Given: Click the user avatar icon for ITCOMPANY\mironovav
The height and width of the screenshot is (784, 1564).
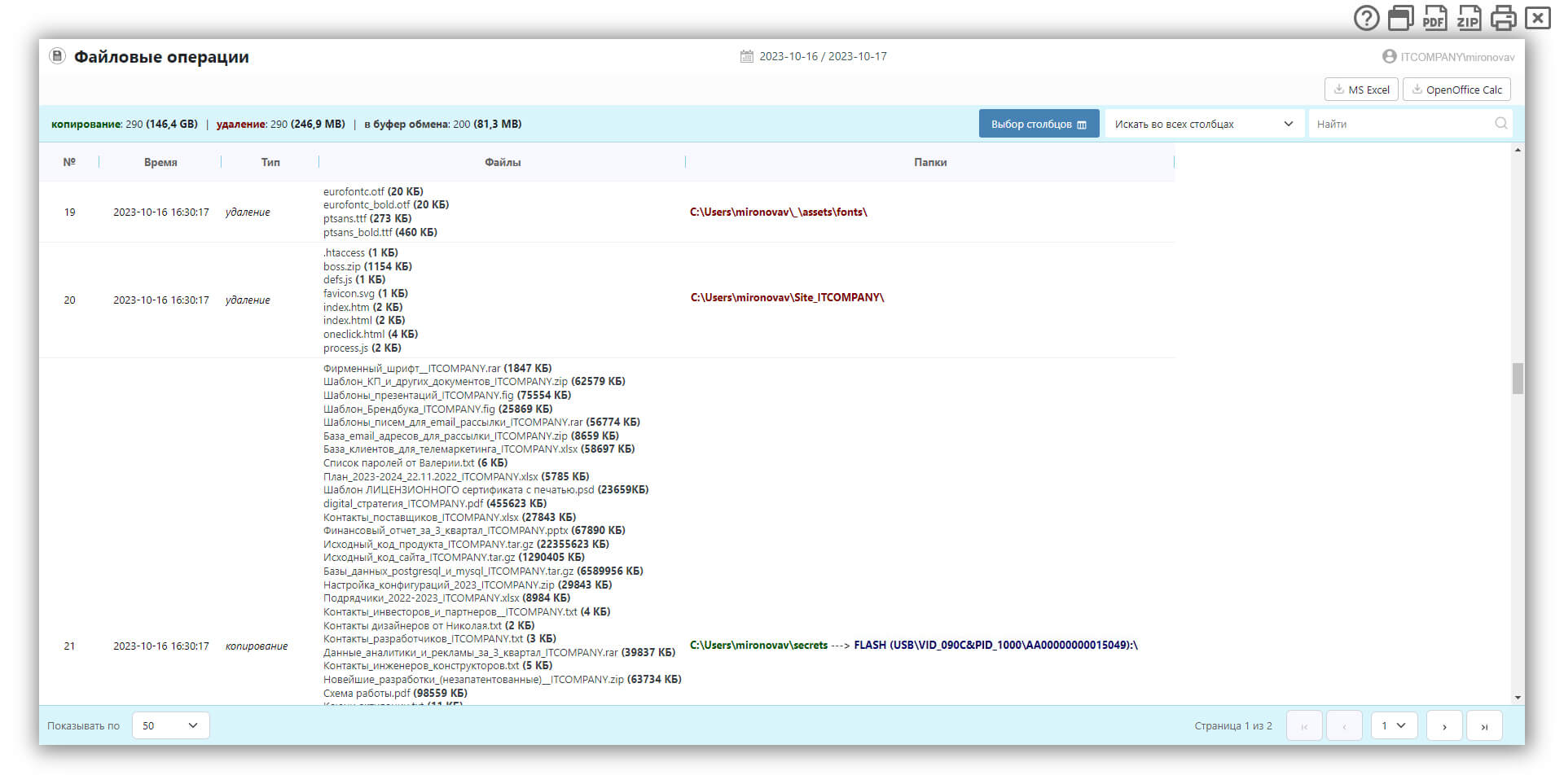Looking at the screenshot, I should click(x=1389, y=56).
